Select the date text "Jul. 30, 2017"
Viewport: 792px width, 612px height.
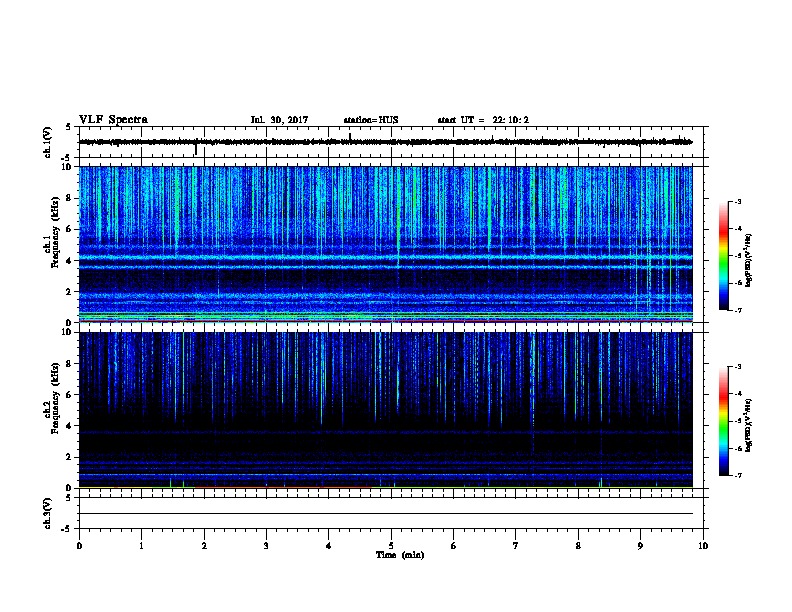[x=279, y=120]
